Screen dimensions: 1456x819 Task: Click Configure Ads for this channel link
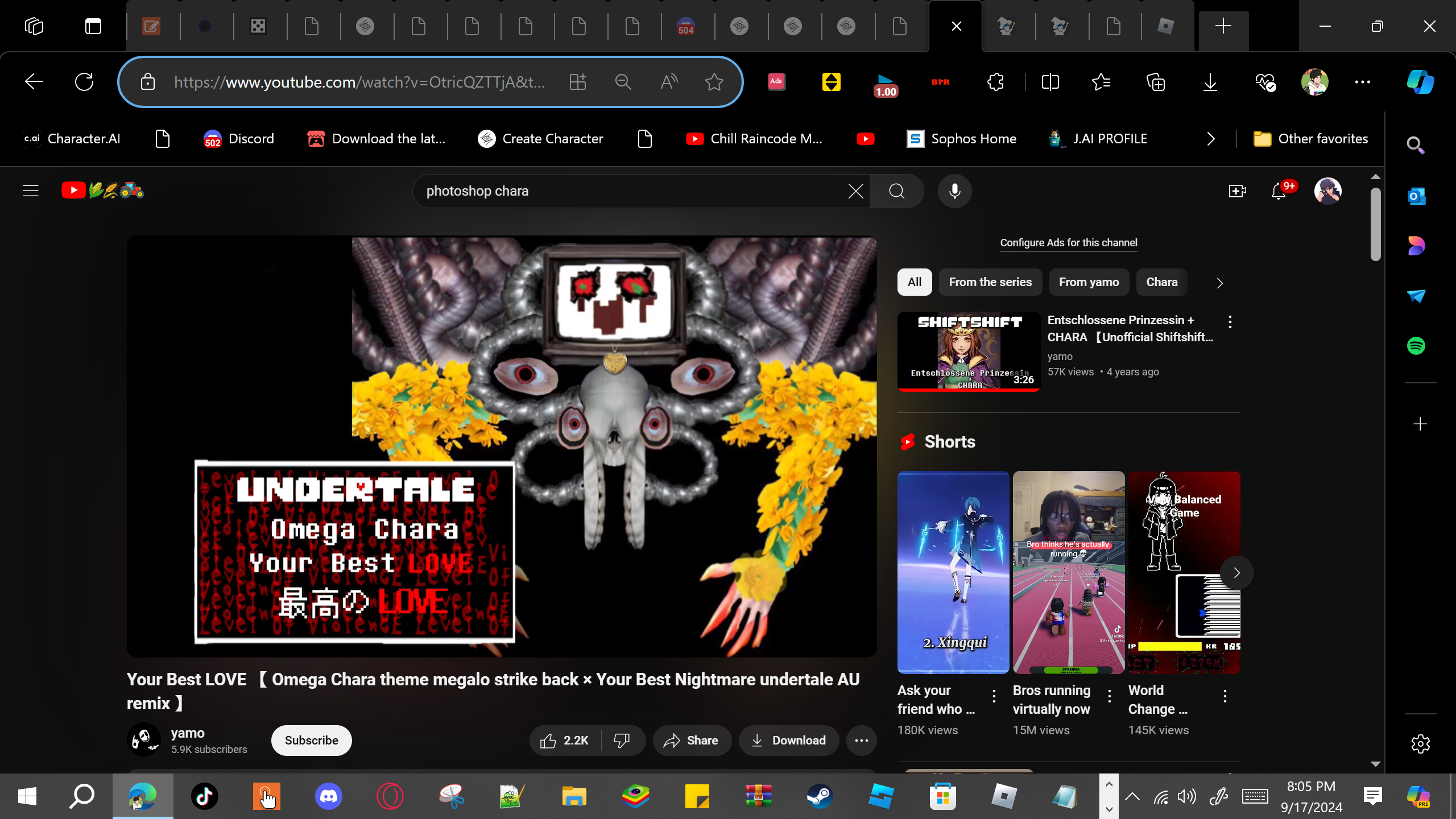click(x=1068, y=243)
